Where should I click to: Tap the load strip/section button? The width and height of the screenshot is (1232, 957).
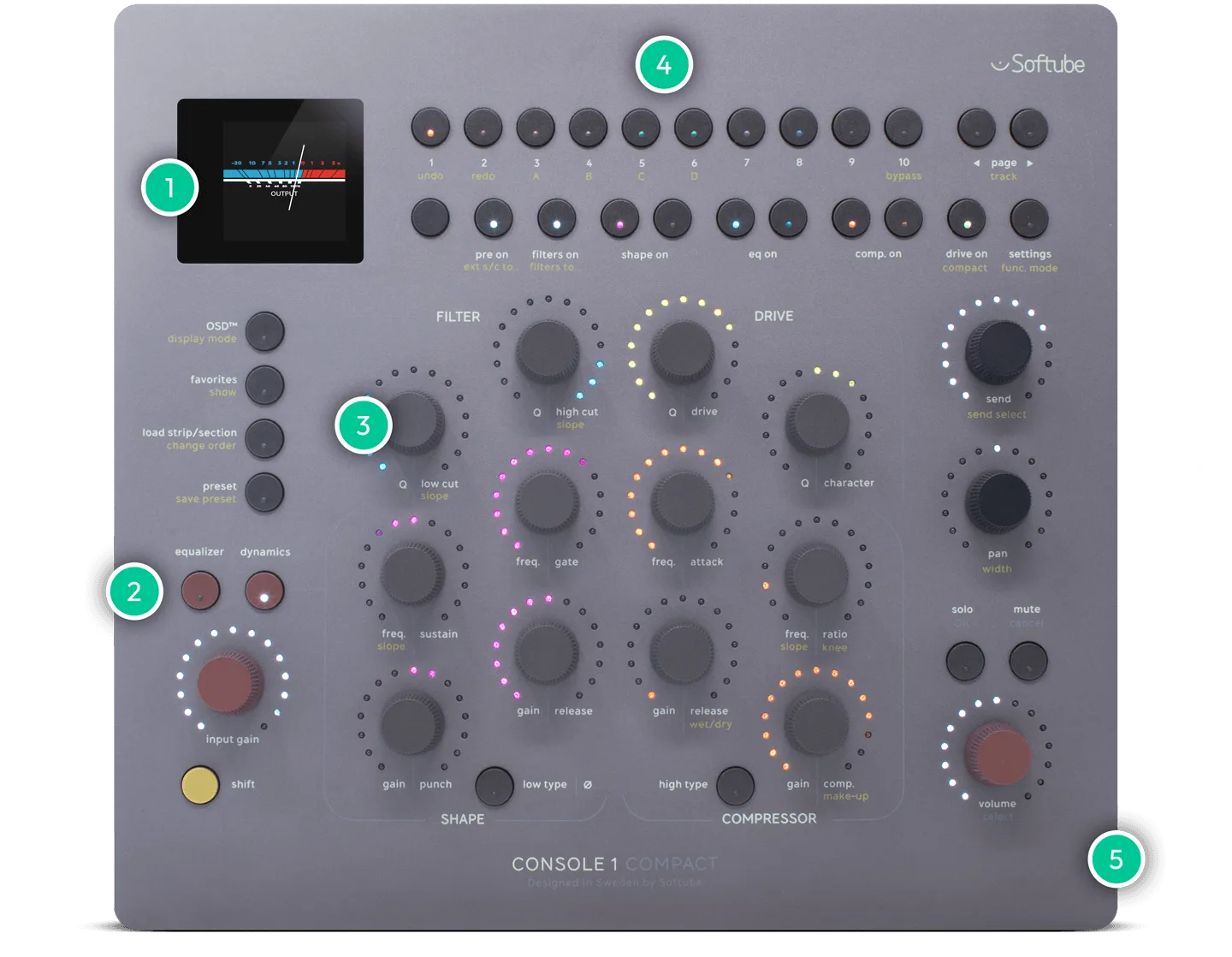[264, 439]
